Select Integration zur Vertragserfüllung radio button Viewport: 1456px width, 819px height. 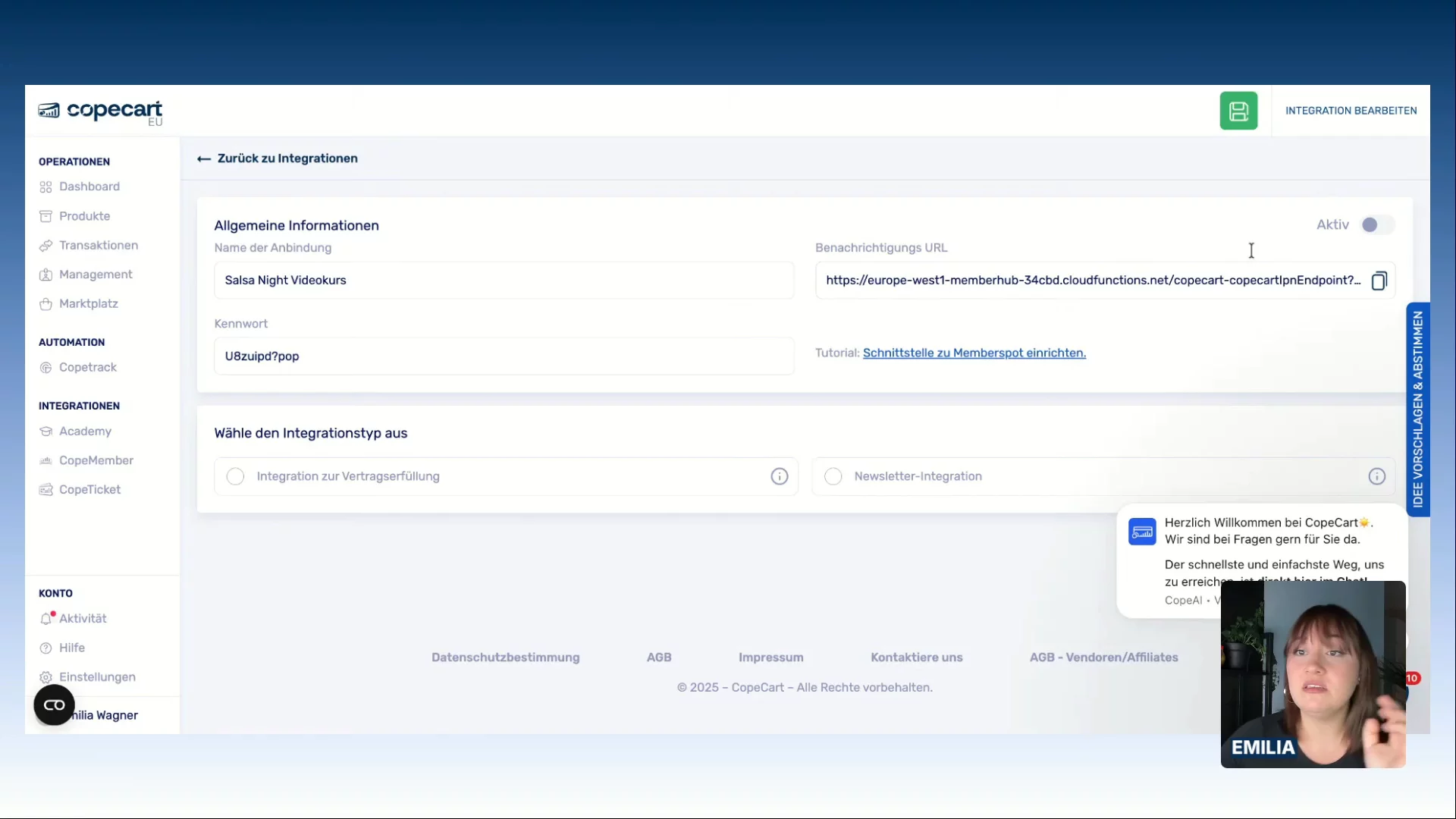pyautogui.click(x=235, y=476)
